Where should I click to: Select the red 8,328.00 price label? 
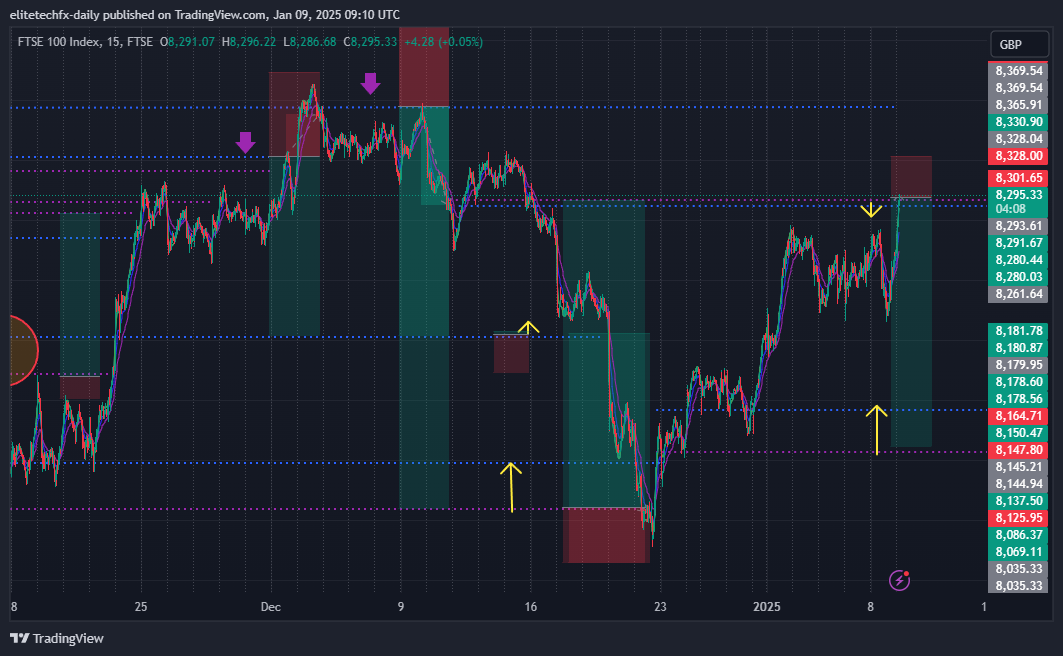(1018, 156)
